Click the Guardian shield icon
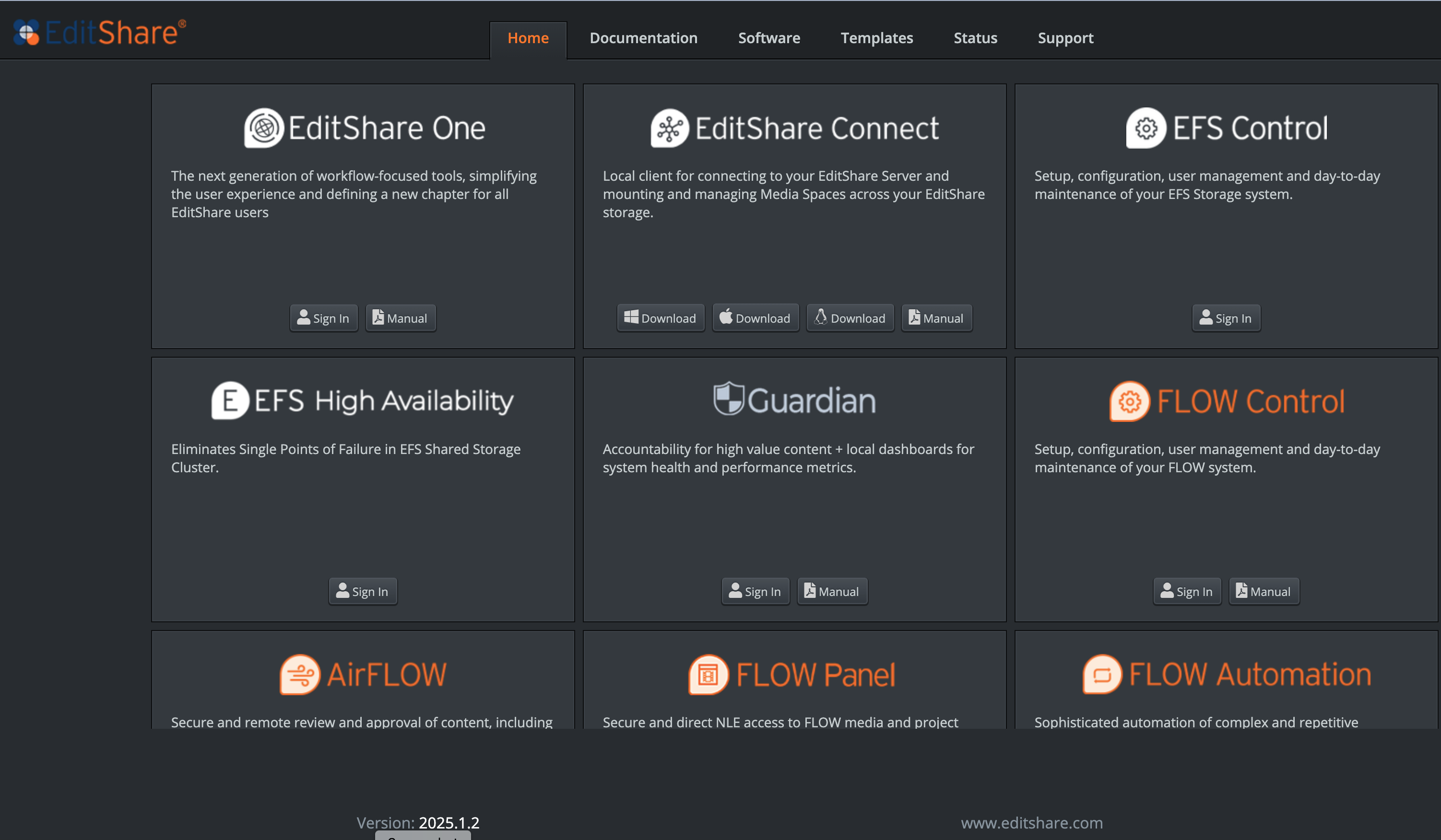 pos(729,398)
